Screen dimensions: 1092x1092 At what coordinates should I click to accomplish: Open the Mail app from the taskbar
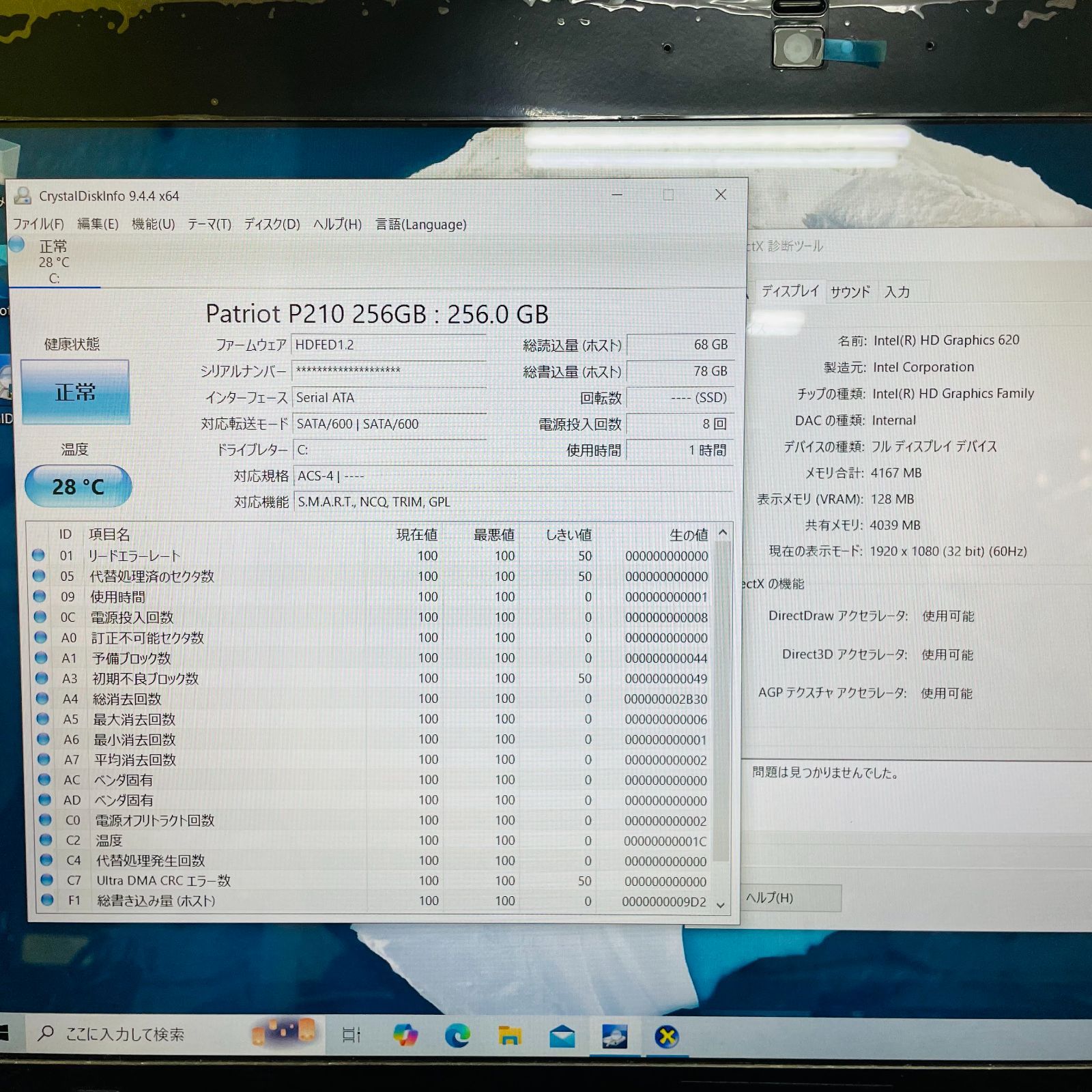(x=562, y=1037)
